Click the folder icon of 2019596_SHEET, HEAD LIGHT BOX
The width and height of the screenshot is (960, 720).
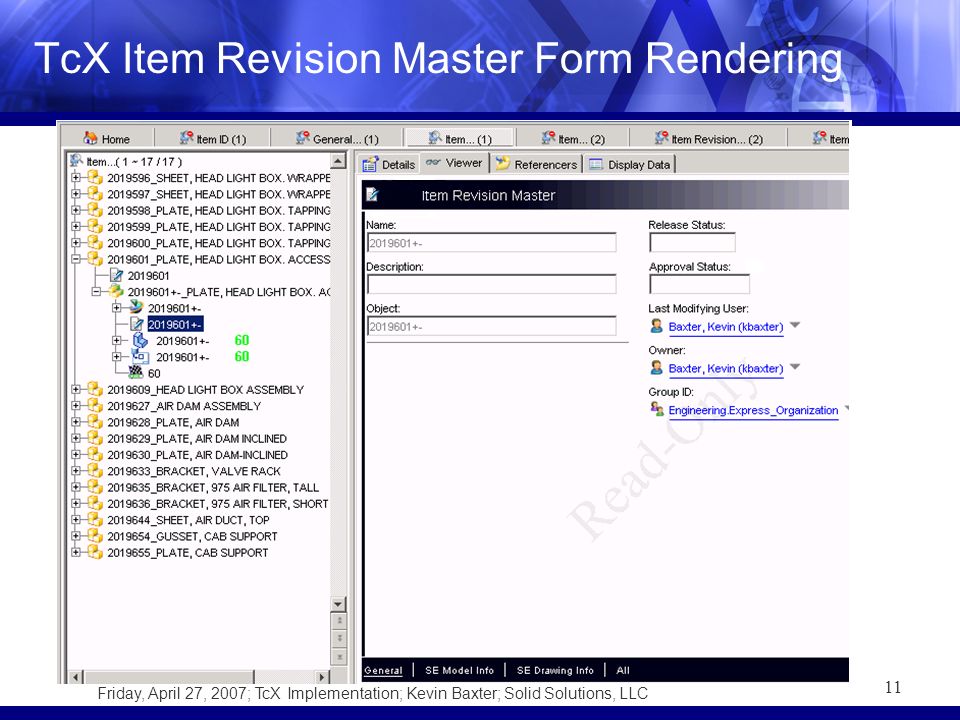click(95, 178)
